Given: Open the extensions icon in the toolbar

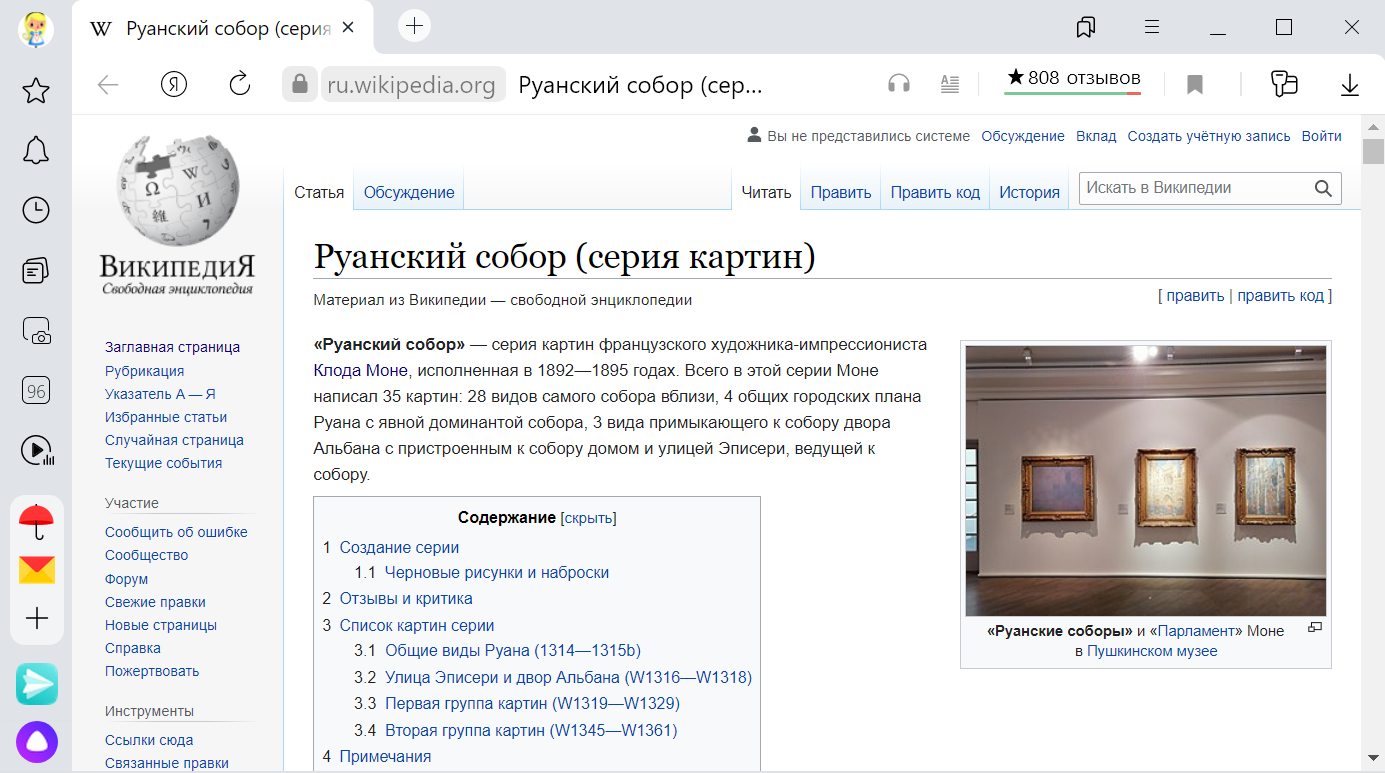Looking at the screenshot, I should coord(1284,84).
